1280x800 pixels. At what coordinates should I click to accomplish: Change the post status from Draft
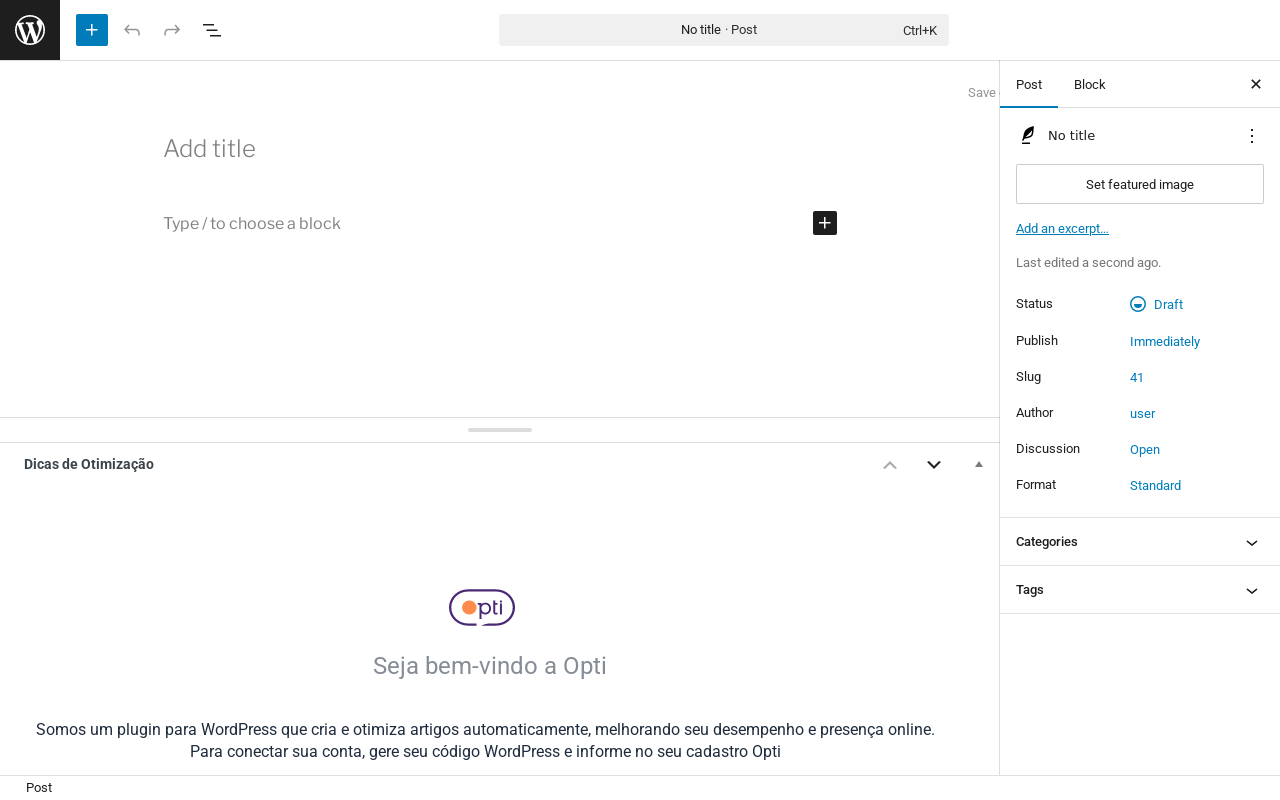(1157, 304)
